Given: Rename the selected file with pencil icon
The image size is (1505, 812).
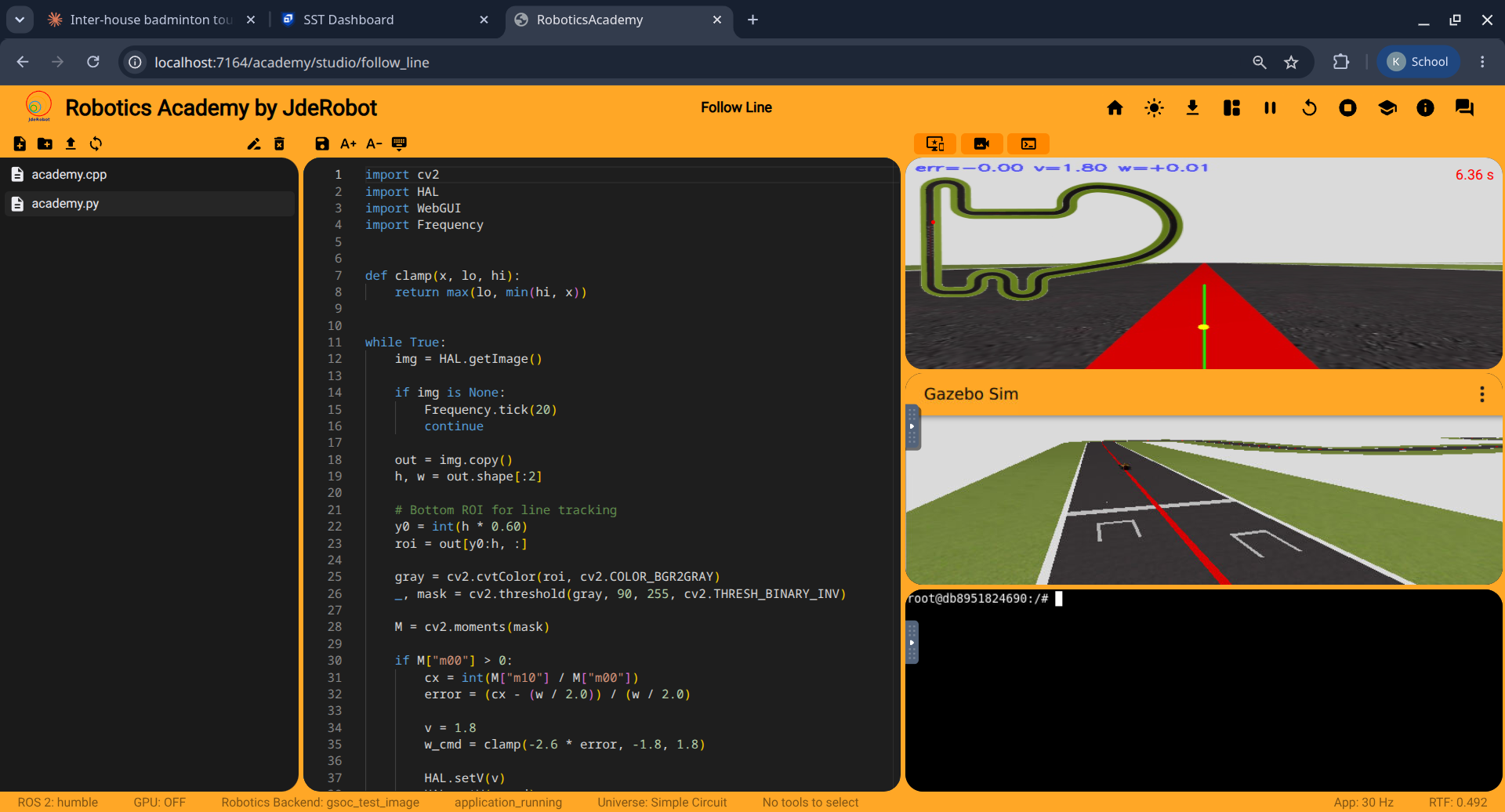Looking at the screenshot, I should [x=254, y=143].
